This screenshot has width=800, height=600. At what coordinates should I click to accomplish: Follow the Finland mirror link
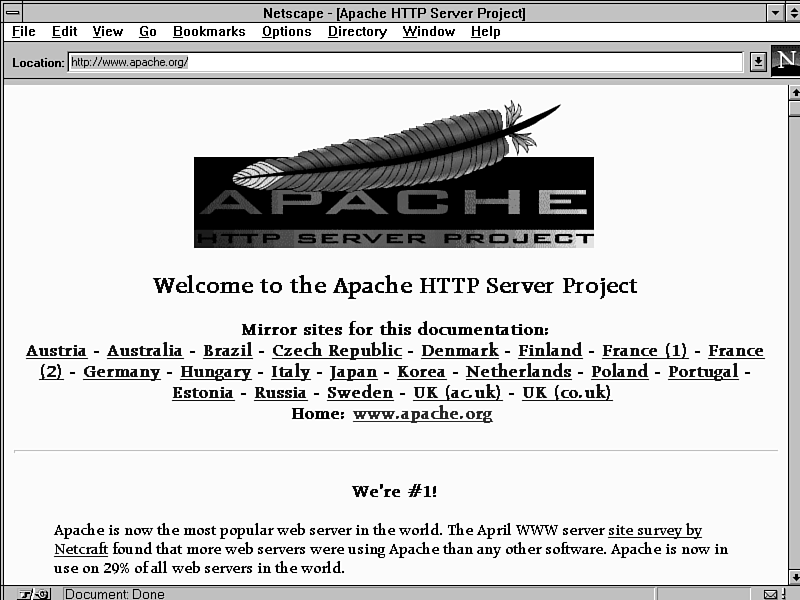(x=550, y=351)
